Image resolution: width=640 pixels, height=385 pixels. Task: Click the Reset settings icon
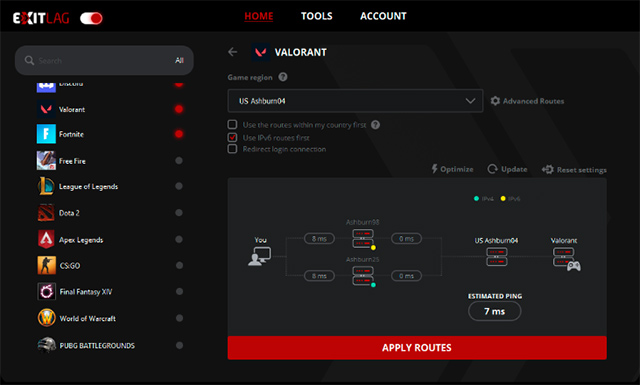pyautogui.click(x=548, y=169)
